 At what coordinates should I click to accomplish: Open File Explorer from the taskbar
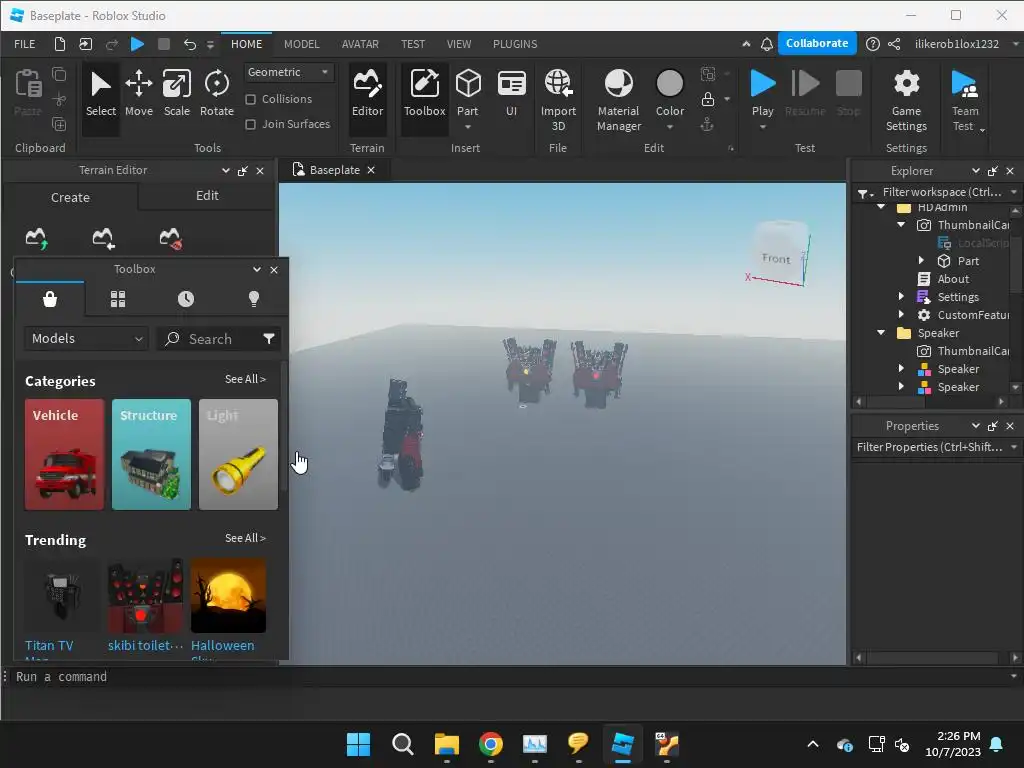coord(447,744)
